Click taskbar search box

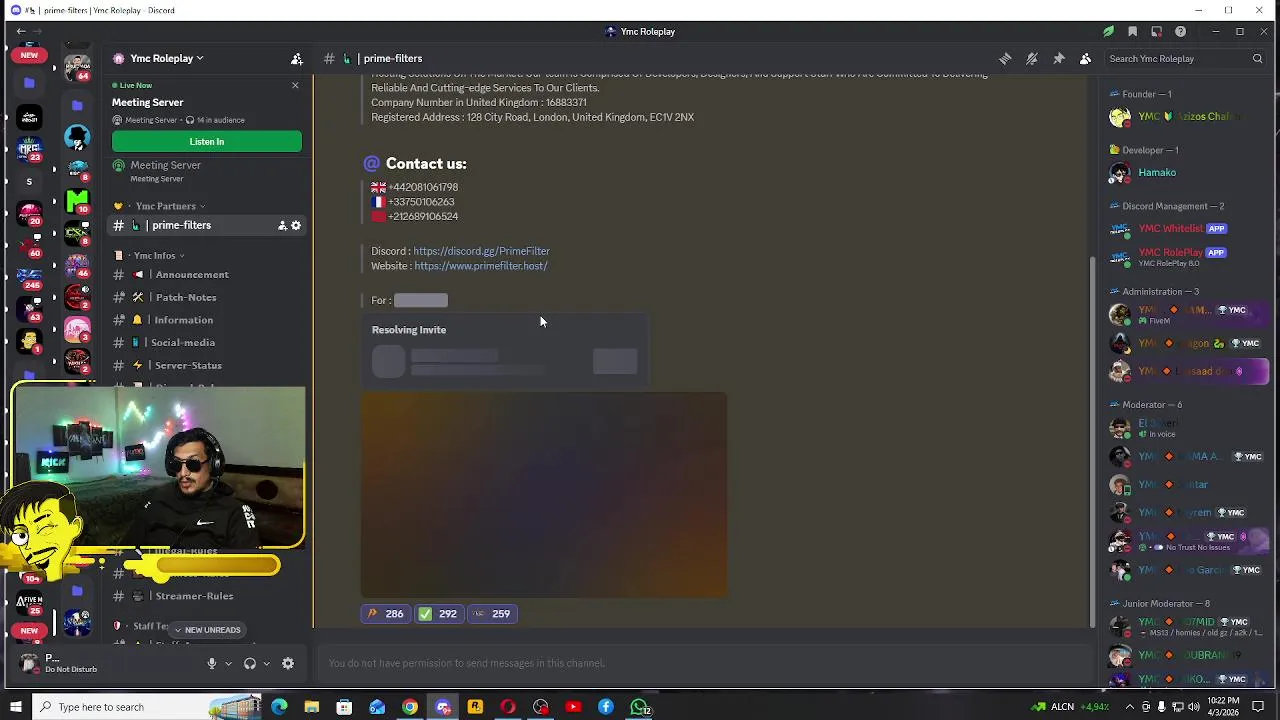pyautogui.click(x=145, y=707)
